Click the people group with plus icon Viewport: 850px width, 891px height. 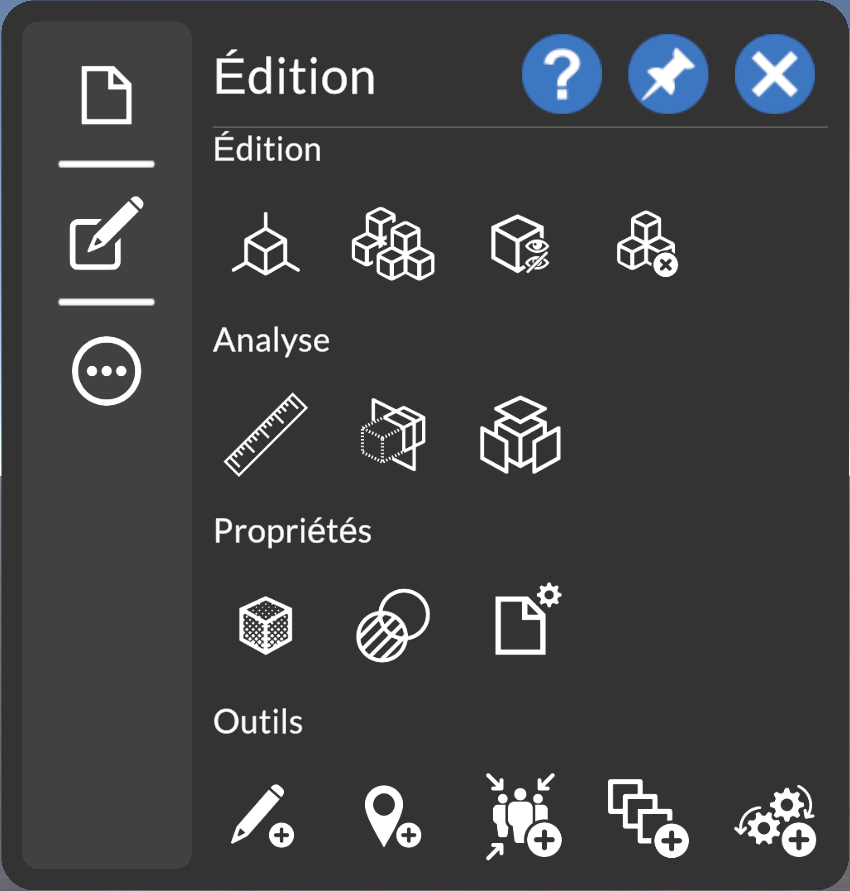522,817
